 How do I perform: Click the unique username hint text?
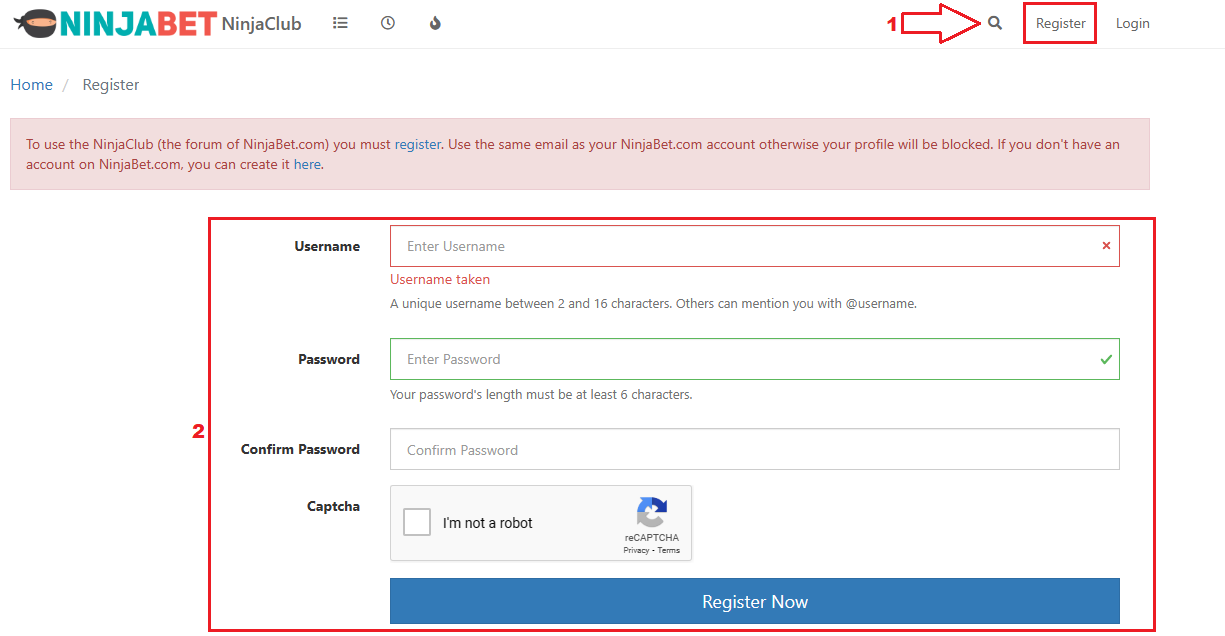point(653,303)
